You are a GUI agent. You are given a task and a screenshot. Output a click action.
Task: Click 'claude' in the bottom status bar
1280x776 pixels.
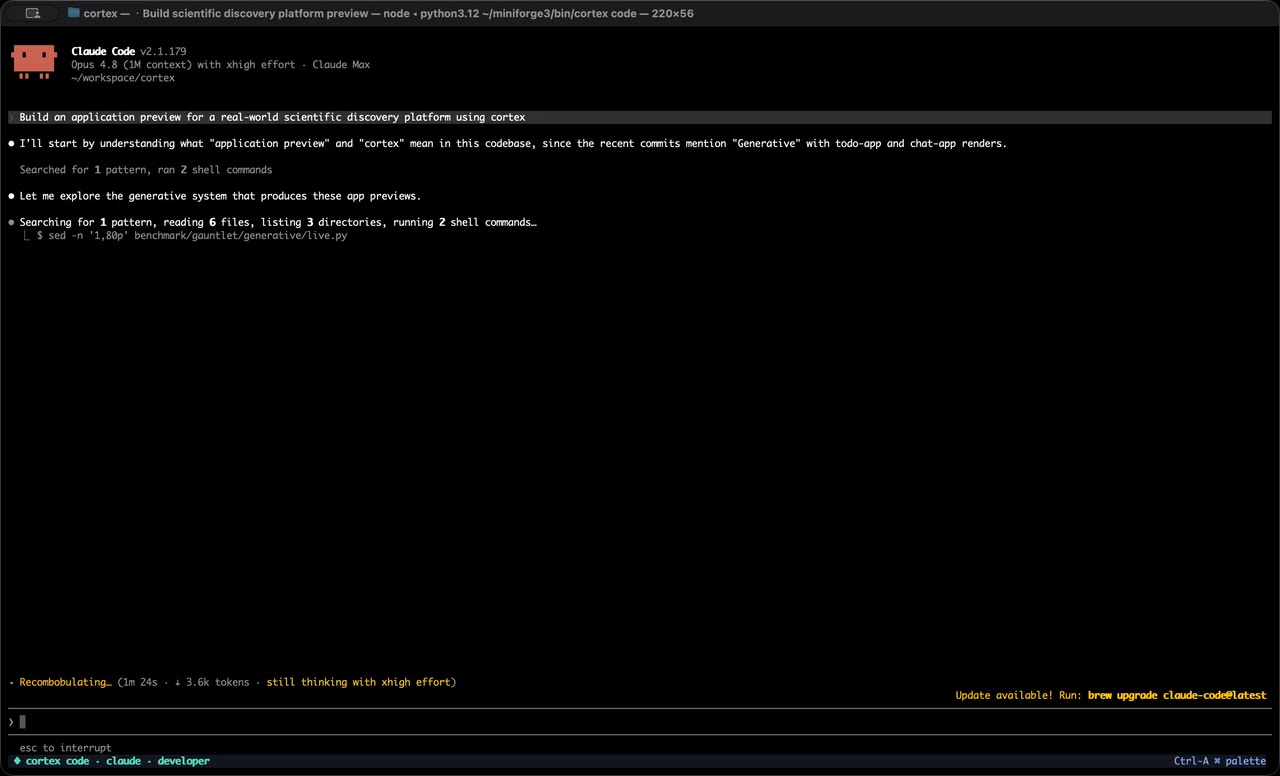pos(123,761)
